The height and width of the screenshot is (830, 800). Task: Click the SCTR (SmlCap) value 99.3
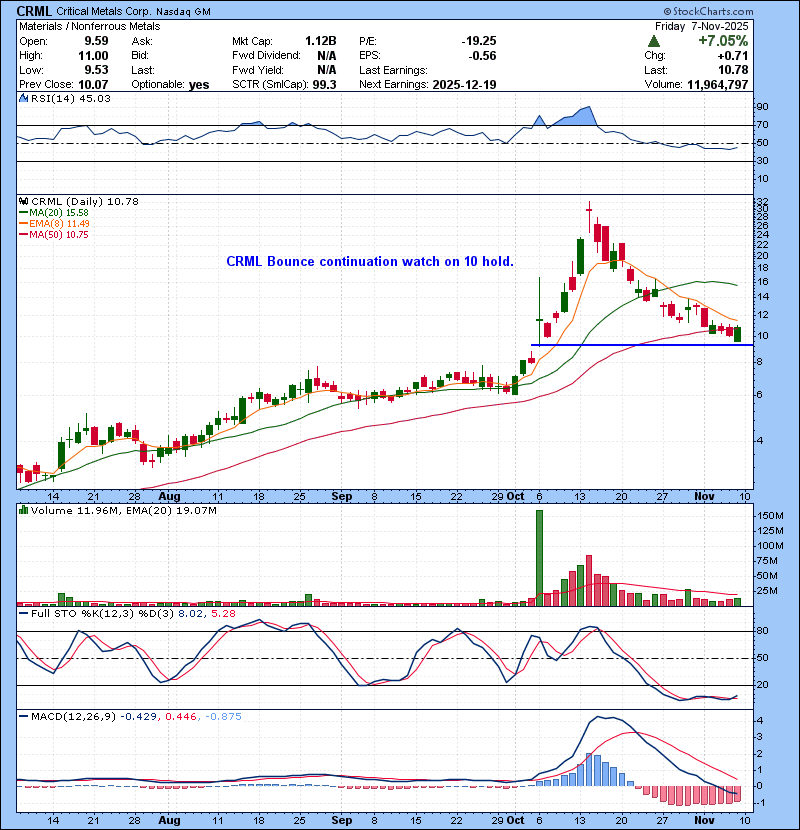pos(324,84)
